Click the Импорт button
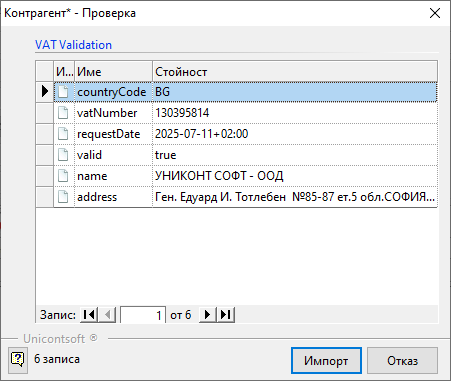 326,360
